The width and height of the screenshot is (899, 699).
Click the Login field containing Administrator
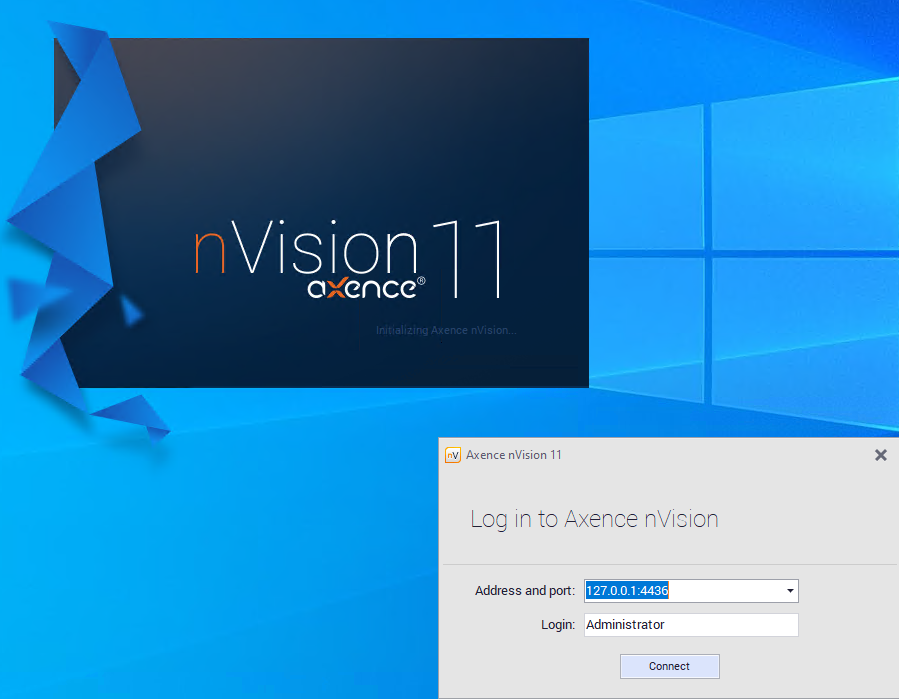[x=690, y=625]
